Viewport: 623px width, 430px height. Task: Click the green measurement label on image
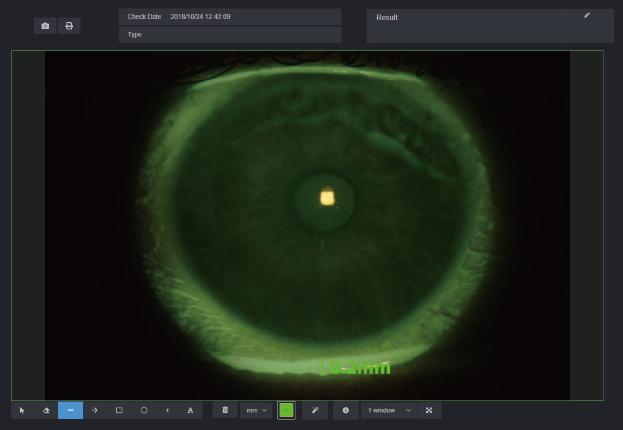coord(355,368)
